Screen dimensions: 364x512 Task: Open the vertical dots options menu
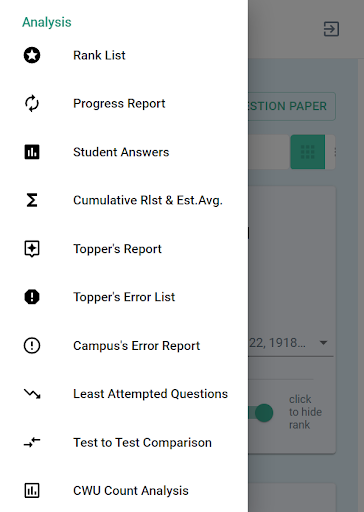(x=335, y=152)
